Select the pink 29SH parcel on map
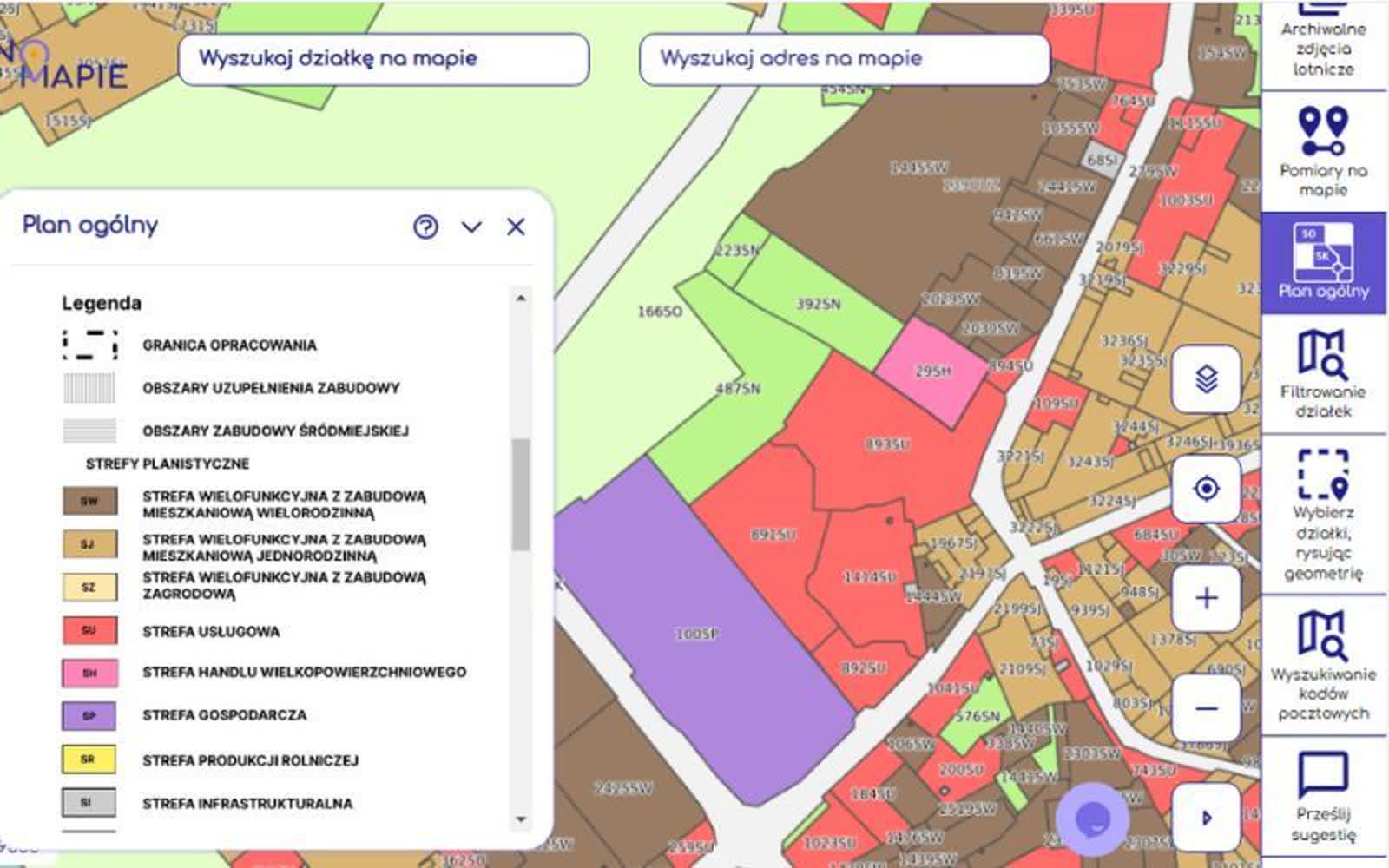This screenshot has height=868, width=1389. tap(933, 372)
